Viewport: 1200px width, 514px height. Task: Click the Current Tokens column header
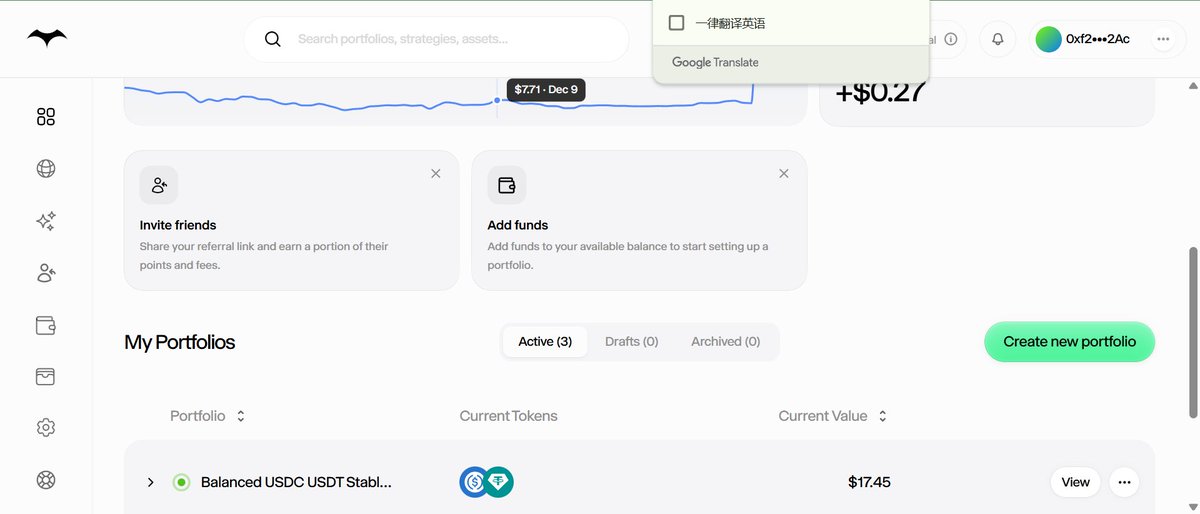coord(509,416)
